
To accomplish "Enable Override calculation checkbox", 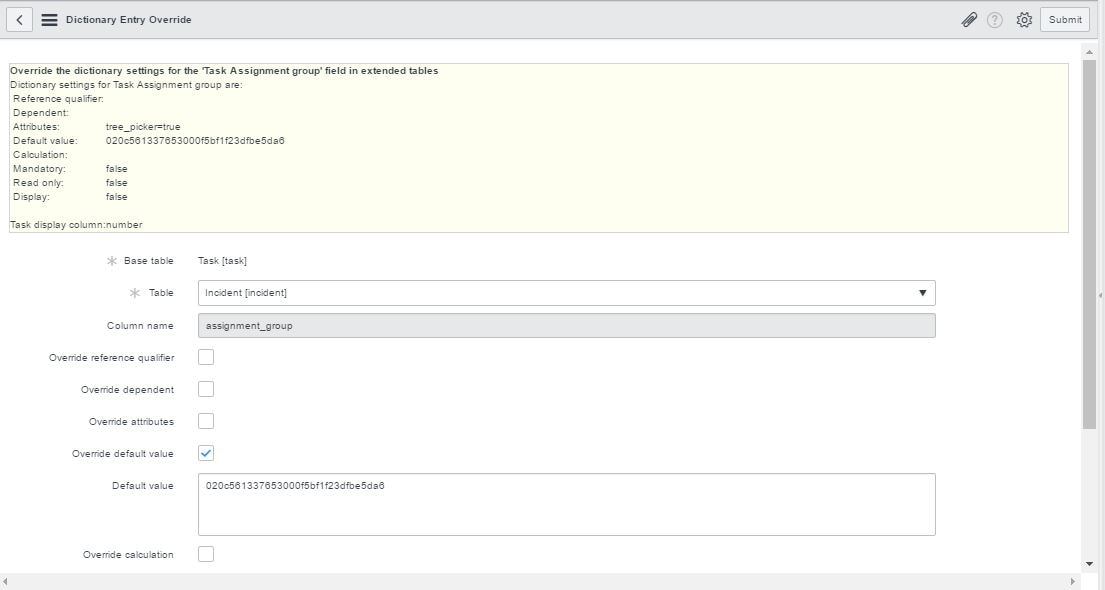I will [206, 554].
